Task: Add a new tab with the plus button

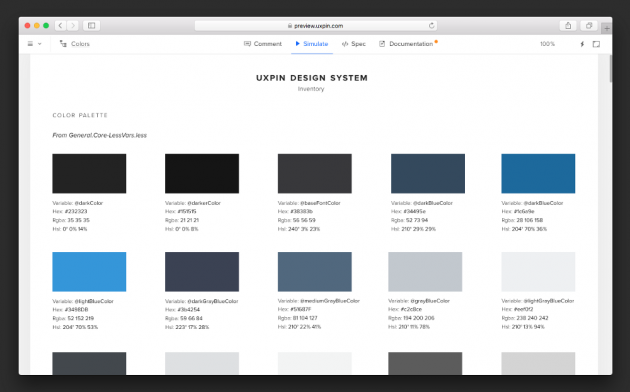Action: (x=607, y=29)
